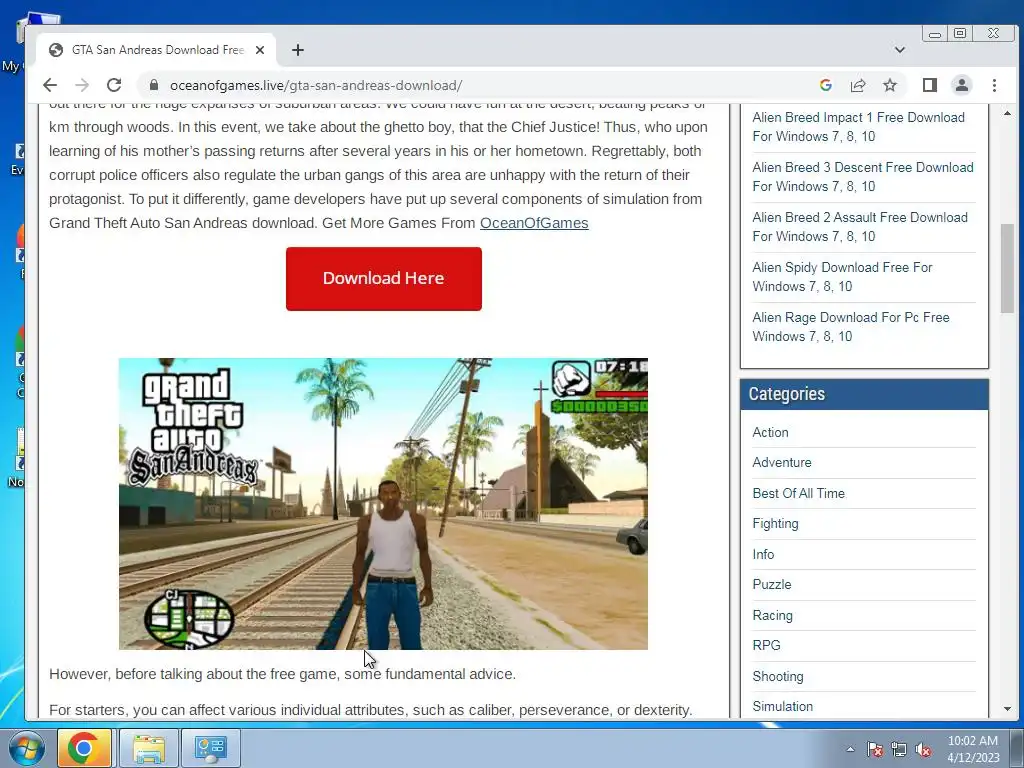Image resolution: width=1024 pixels, height=768 pixels.
Task: Select the Info category
Action: tap(763, 554)
